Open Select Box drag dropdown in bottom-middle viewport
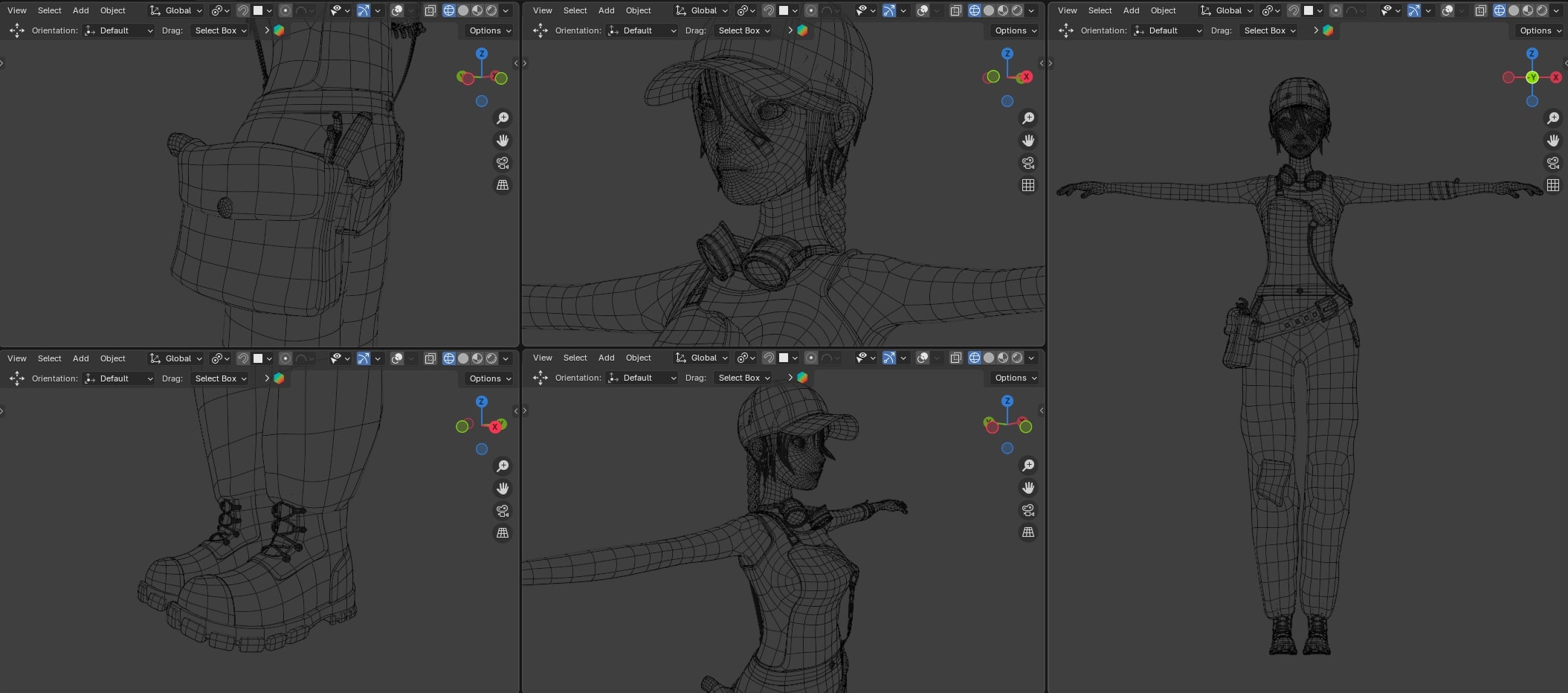 [x=743, y=378]
